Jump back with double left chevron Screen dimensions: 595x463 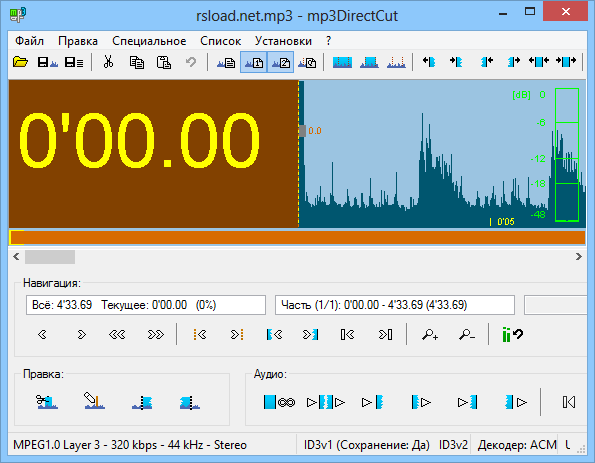117,334
